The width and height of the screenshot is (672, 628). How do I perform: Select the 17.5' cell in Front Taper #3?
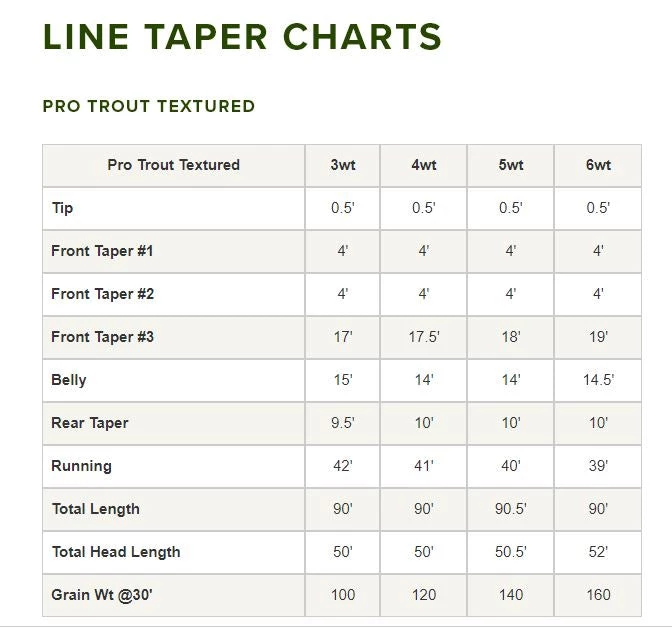[423, 337]
